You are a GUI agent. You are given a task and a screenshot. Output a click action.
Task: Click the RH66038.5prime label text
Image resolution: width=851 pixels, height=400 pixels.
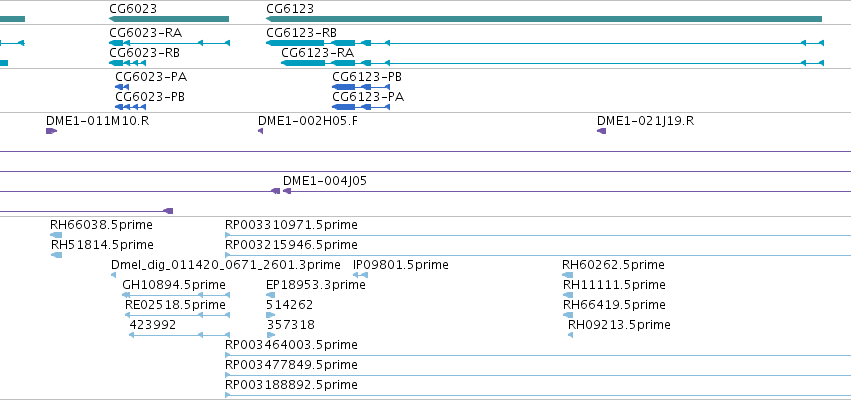coord(101,225)
